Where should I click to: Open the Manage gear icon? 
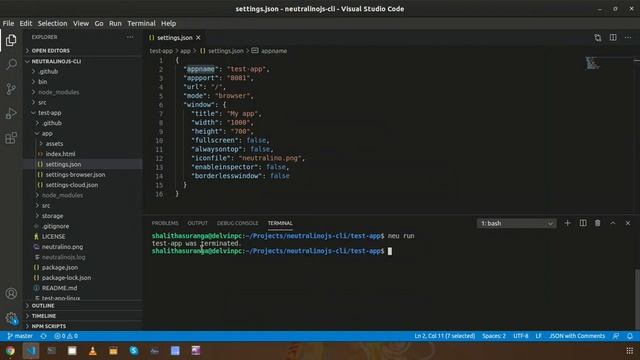(x=11, y=318)
